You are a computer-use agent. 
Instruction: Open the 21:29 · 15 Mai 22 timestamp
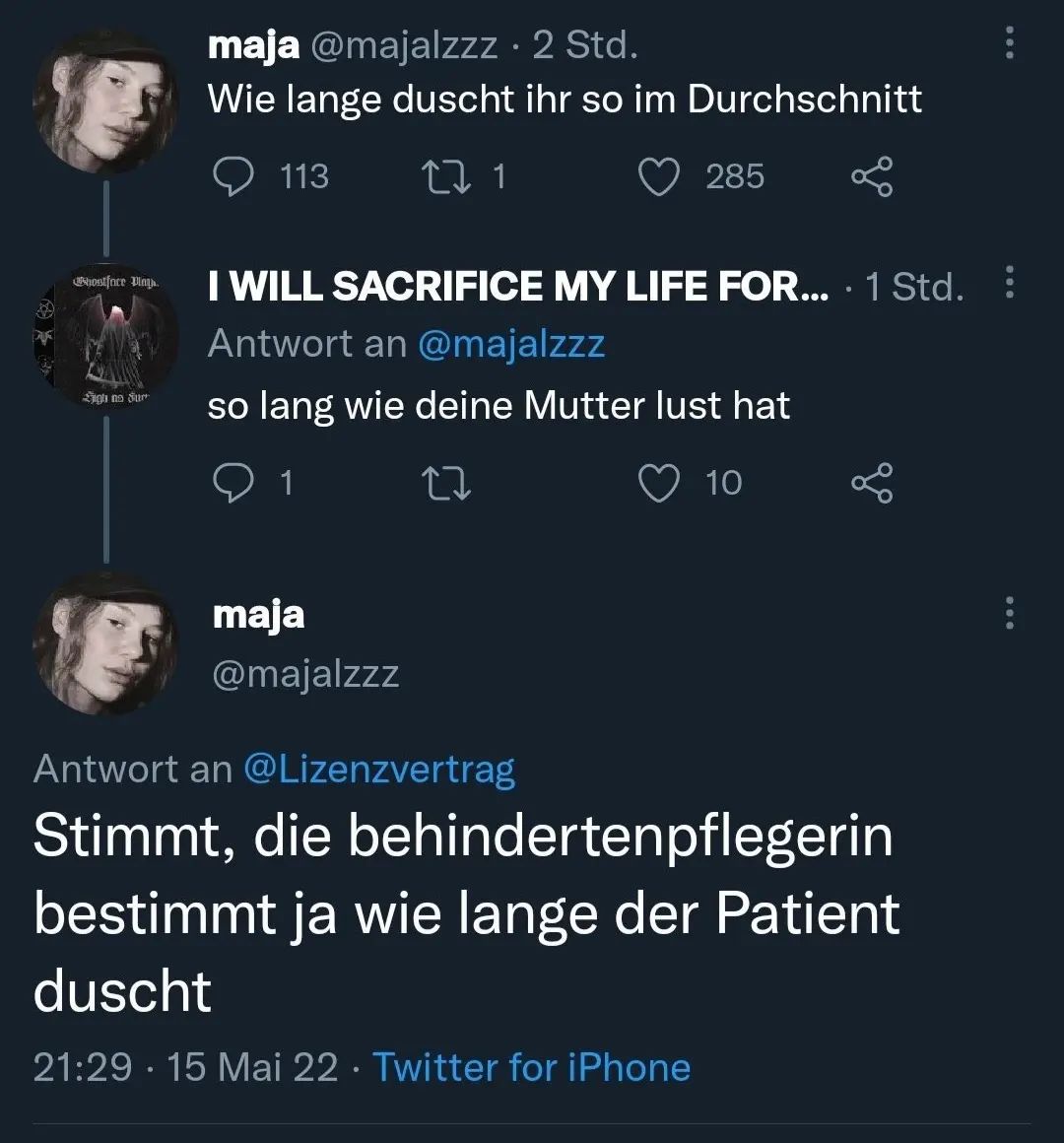[x=185, y=1067]
